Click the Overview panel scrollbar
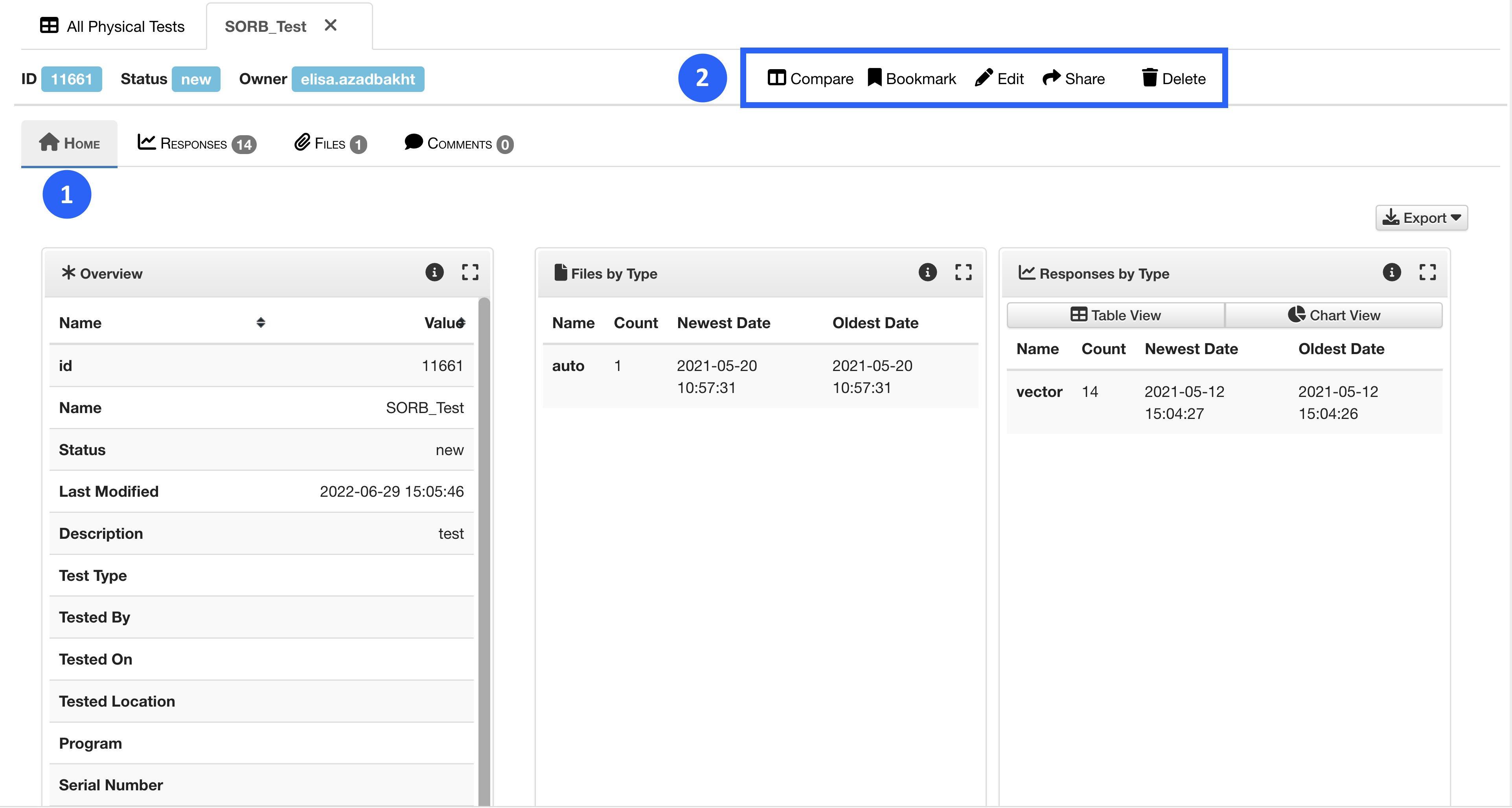 484,528
